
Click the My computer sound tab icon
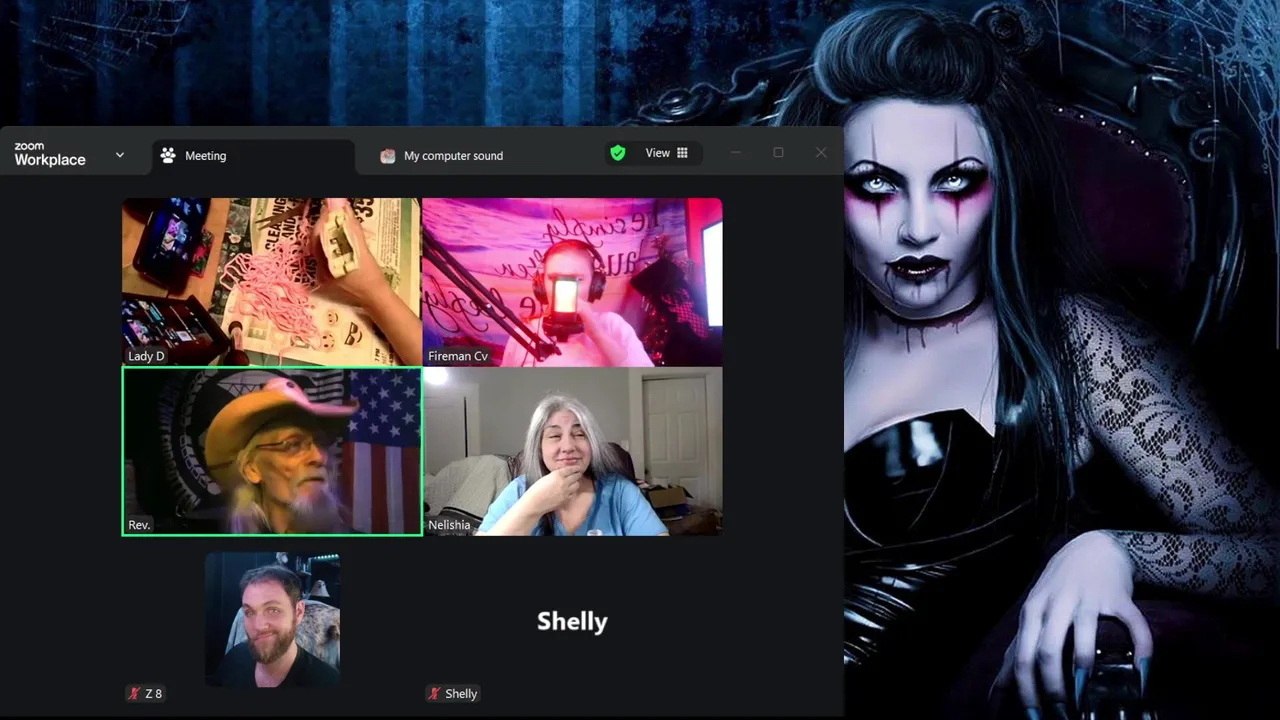[x=388, y=156]
